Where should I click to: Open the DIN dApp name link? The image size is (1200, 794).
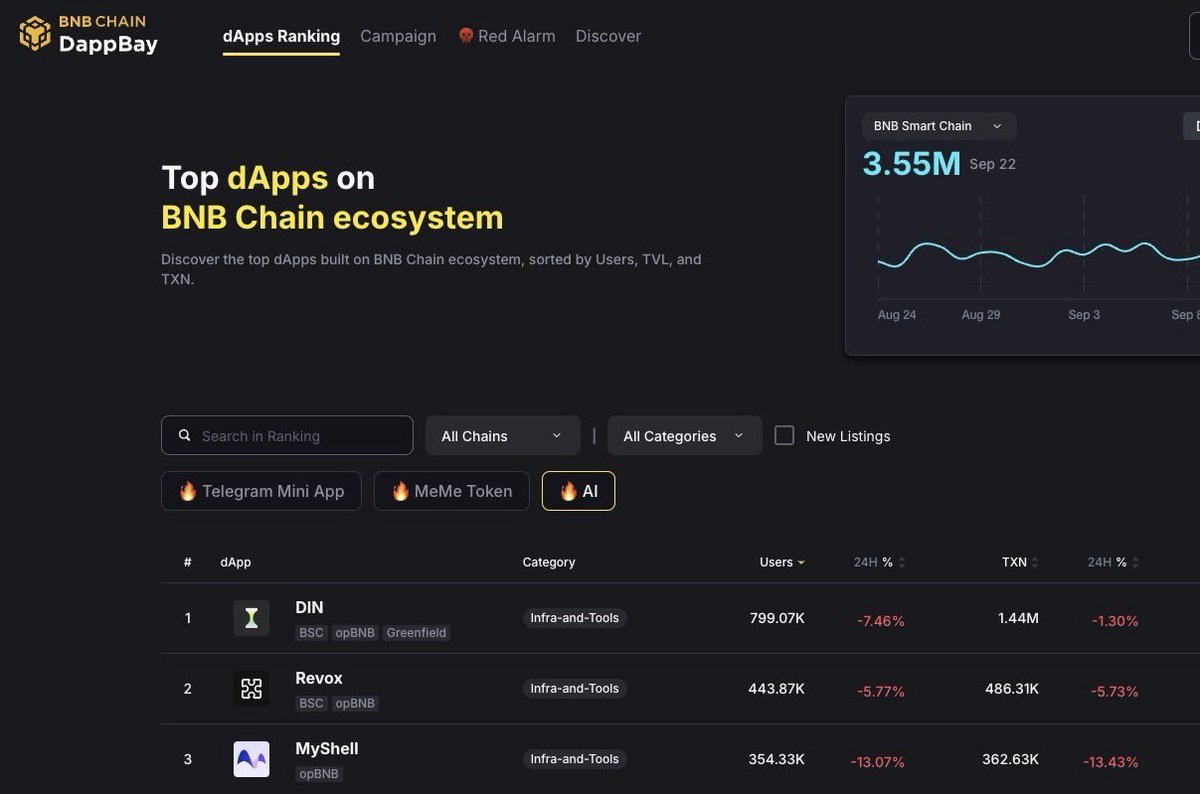point(309,607)
